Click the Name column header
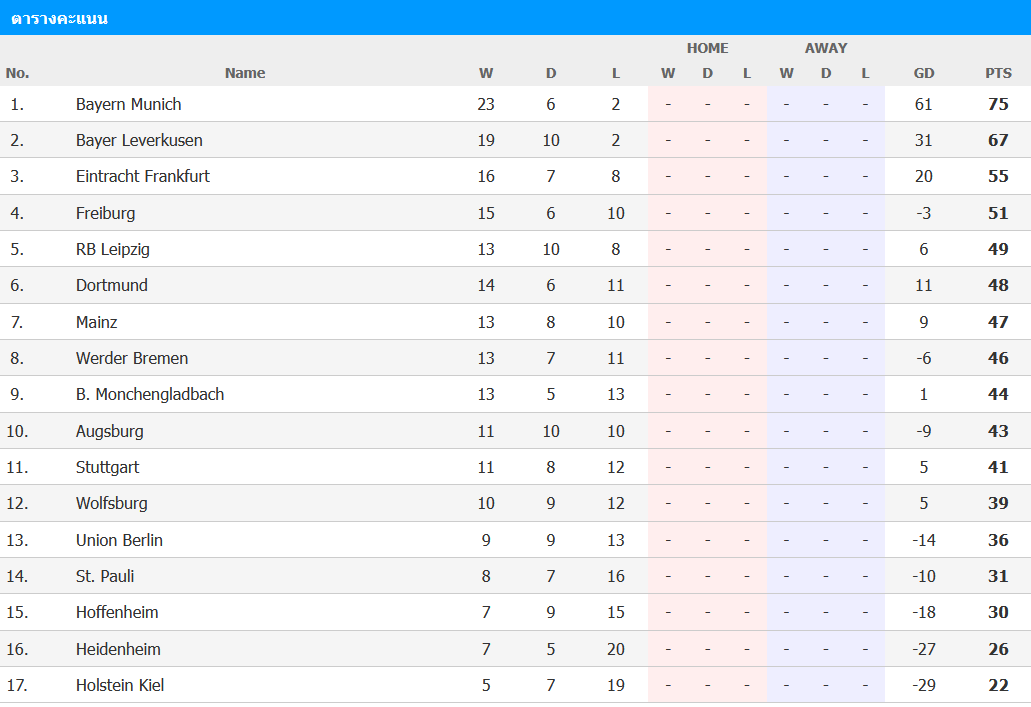 [245, 73]
